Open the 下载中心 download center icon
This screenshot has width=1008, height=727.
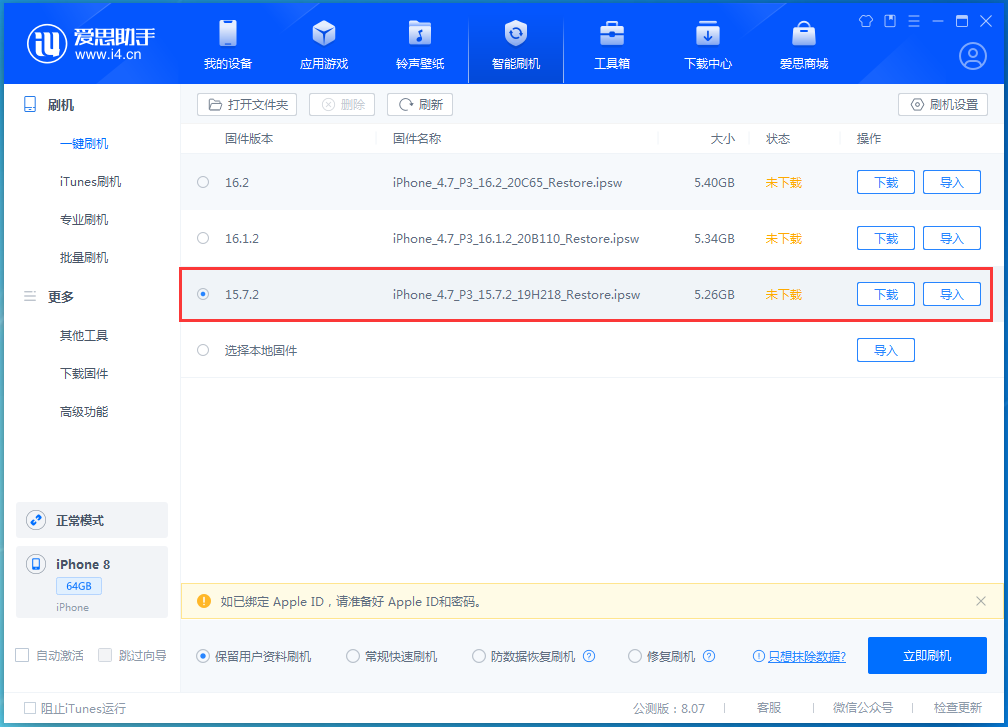coord(708,33)
